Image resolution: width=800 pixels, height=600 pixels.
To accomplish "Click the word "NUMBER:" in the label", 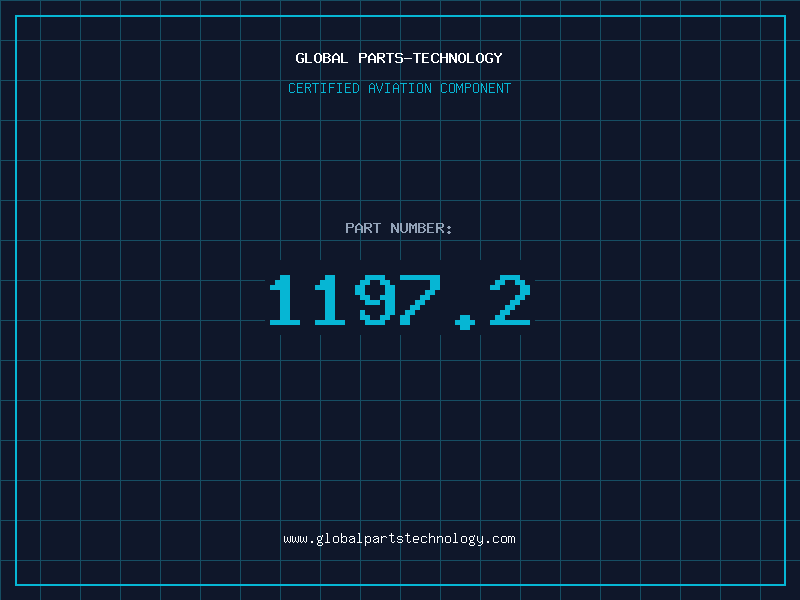I will tap(421, 228).
